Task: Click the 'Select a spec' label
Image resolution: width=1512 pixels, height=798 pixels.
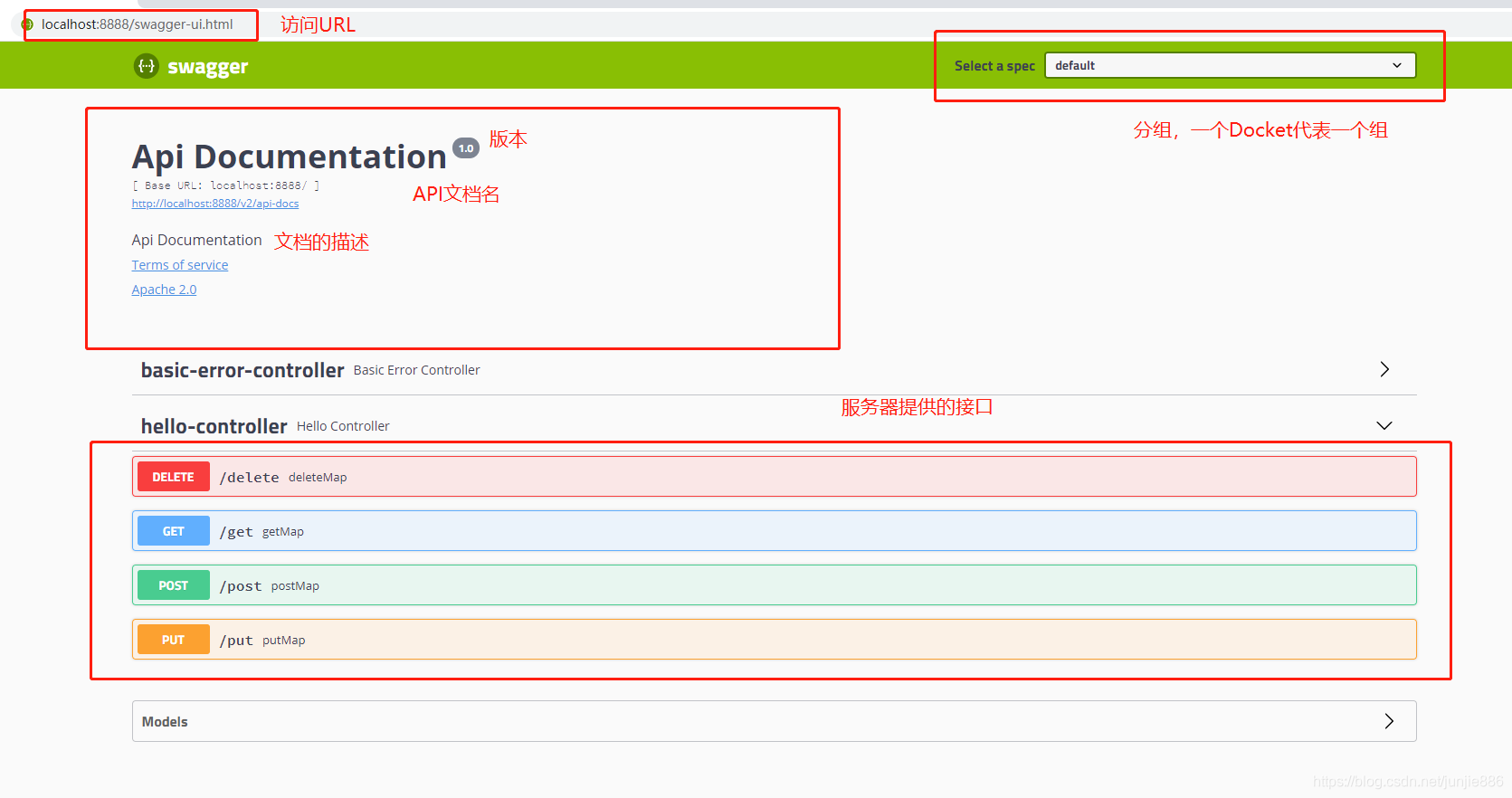Action: pos(994,66)
